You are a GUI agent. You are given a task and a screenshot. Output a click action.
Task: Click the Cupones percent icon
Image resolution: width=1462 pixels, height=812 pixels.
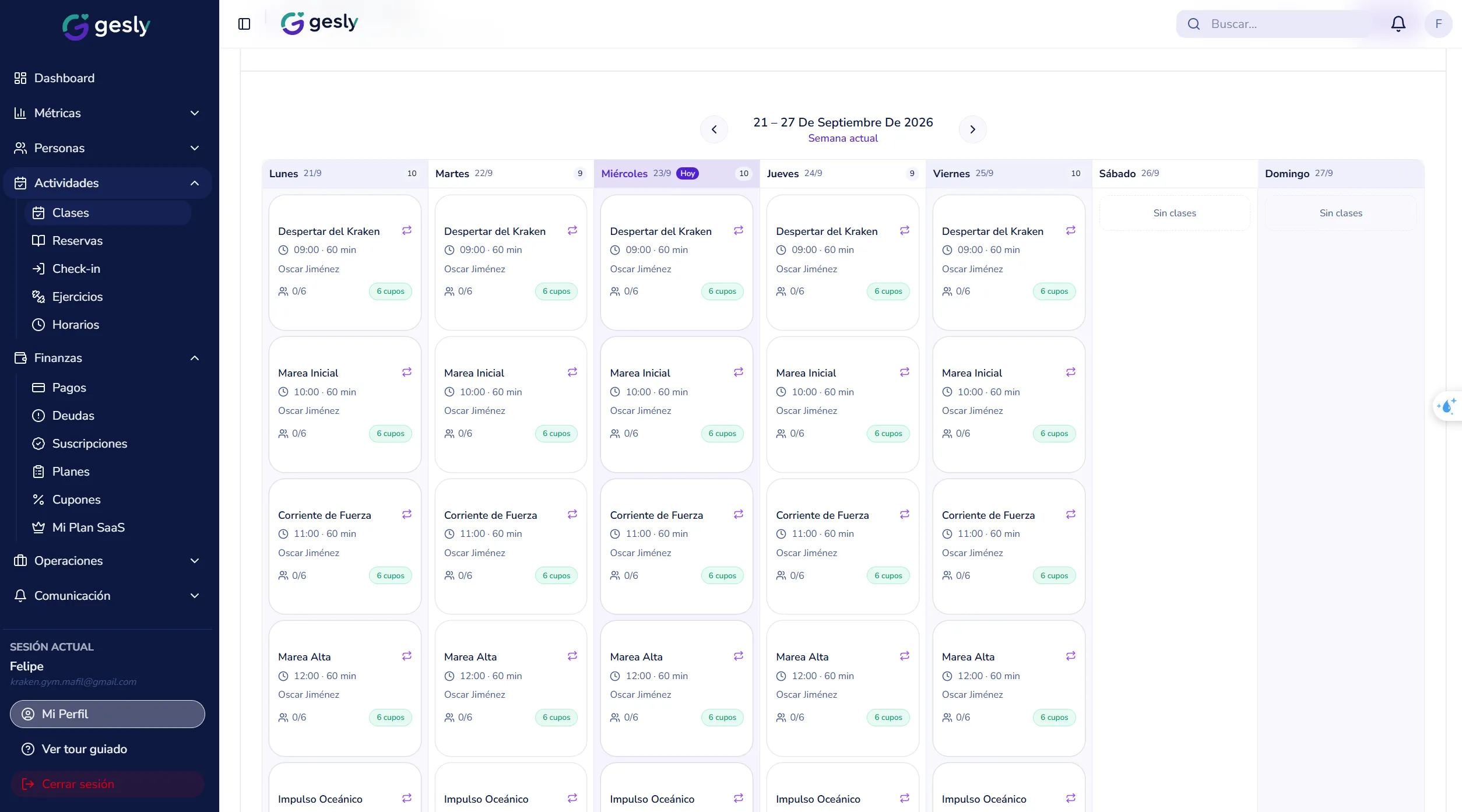click(38, 500)
